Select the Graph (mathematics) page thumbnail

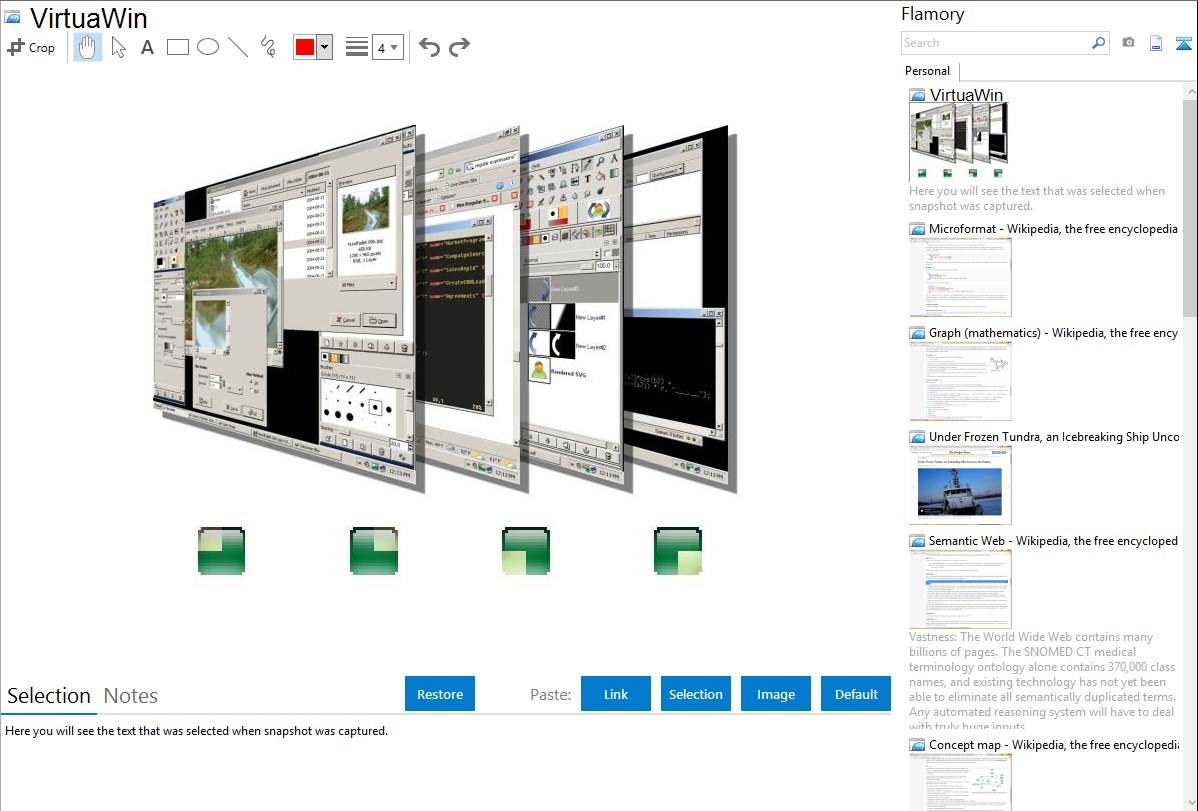tap(960, 381)
